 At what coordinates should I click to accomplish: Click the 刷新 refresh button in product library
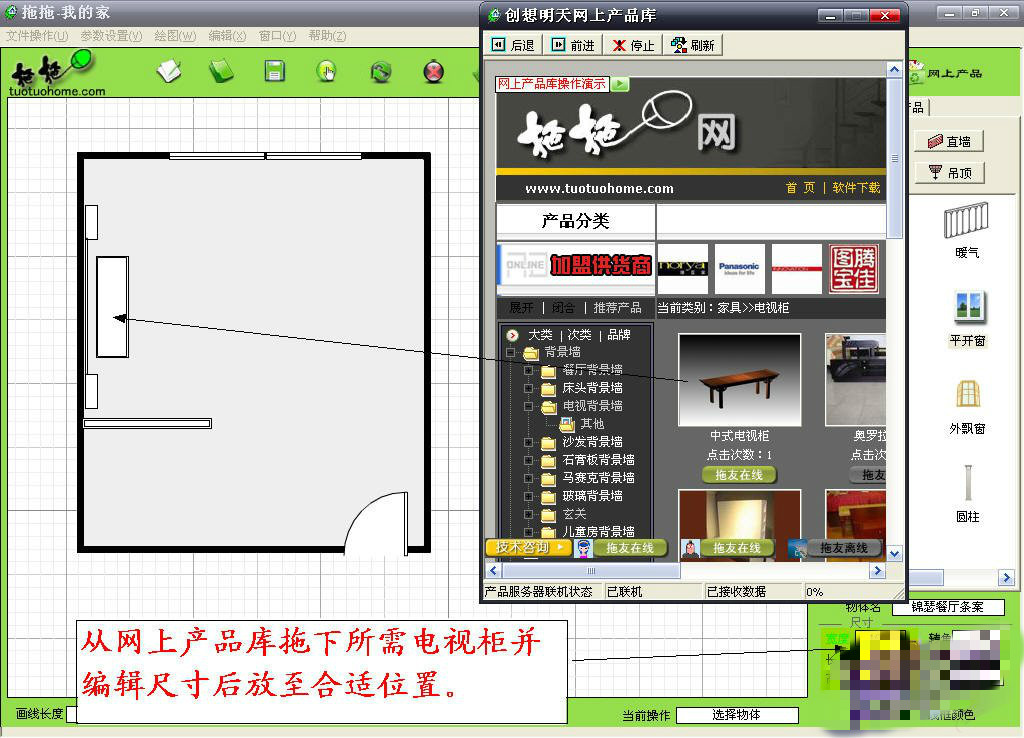click(x=694, y=45)
